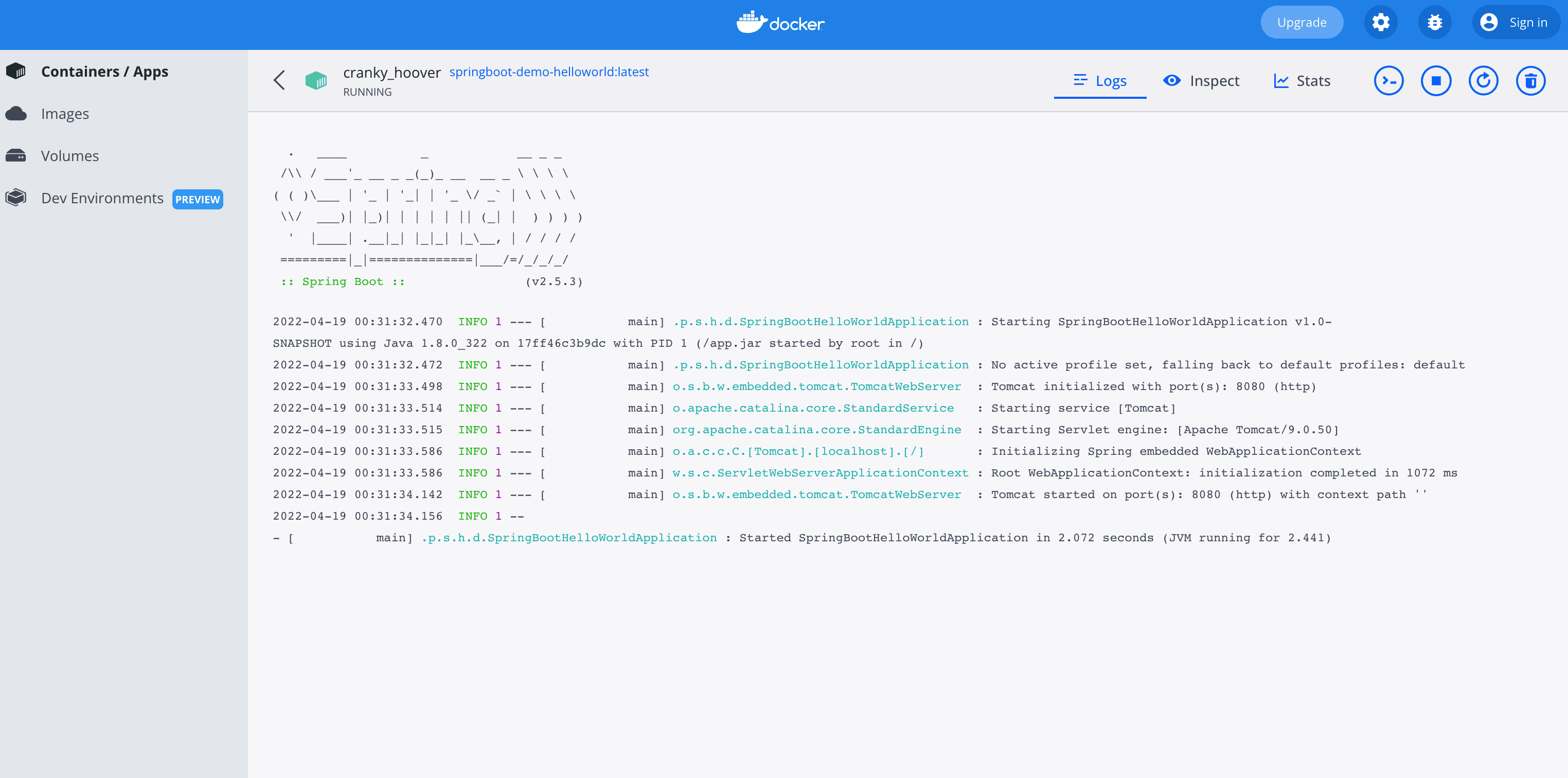
Task: Click the Upgrade button
Action: [x=1302, y=23]
